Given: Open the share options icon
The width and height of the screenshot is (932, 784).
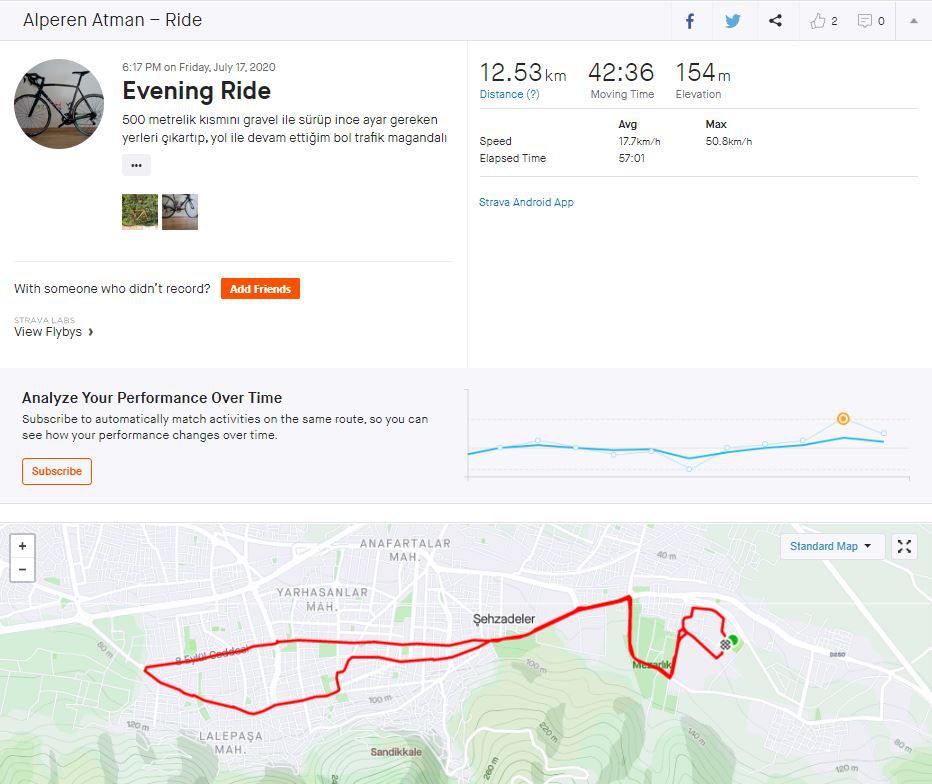Looking at the screenshot, I should 775,21.
